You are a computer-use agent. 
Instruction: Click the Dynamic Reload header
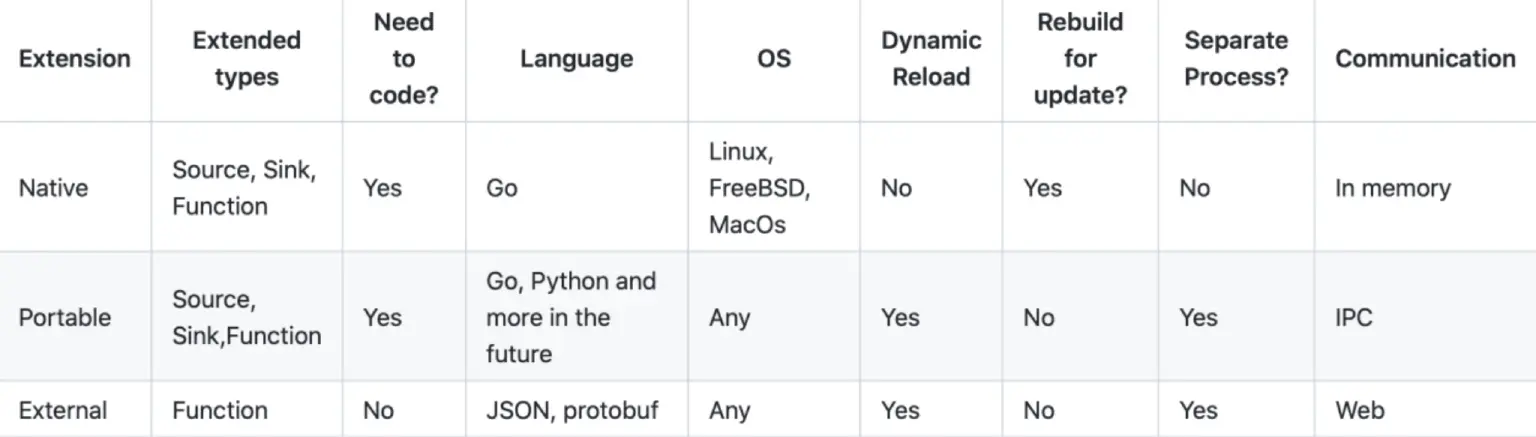(931, 59)
